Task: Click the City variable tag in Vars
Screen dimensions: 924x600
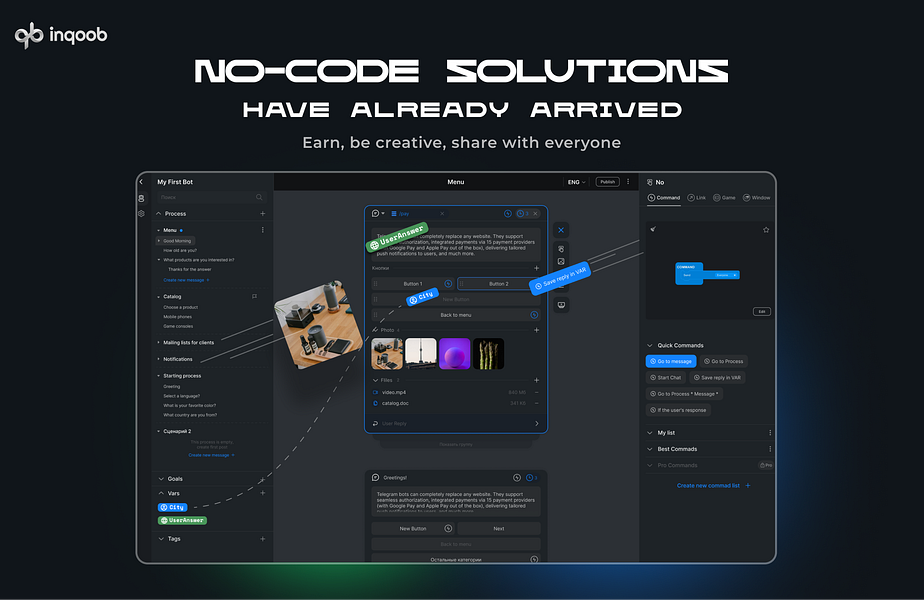Action: click(x=173, y=507)
